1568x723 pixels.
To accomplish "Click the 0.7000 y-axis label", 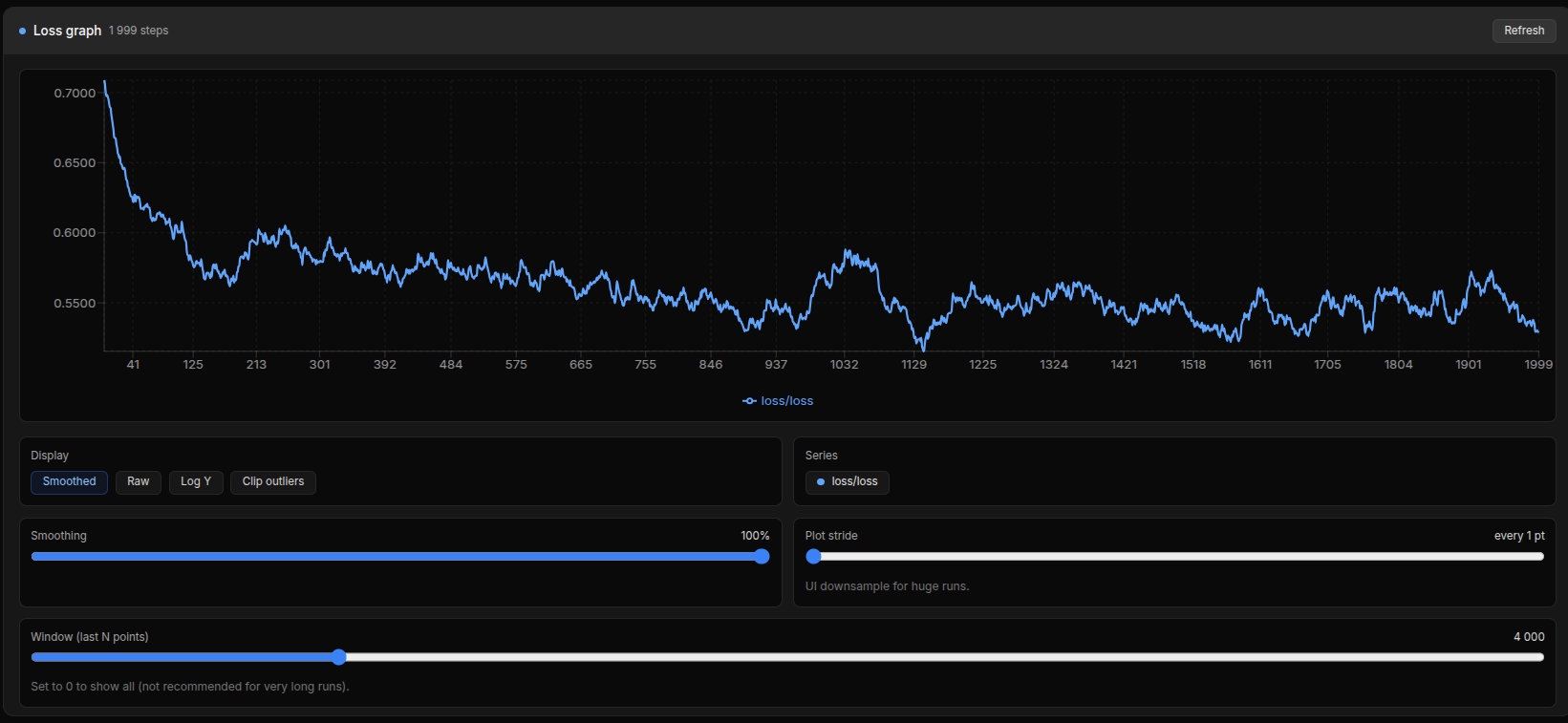I will tap(75, 94).
